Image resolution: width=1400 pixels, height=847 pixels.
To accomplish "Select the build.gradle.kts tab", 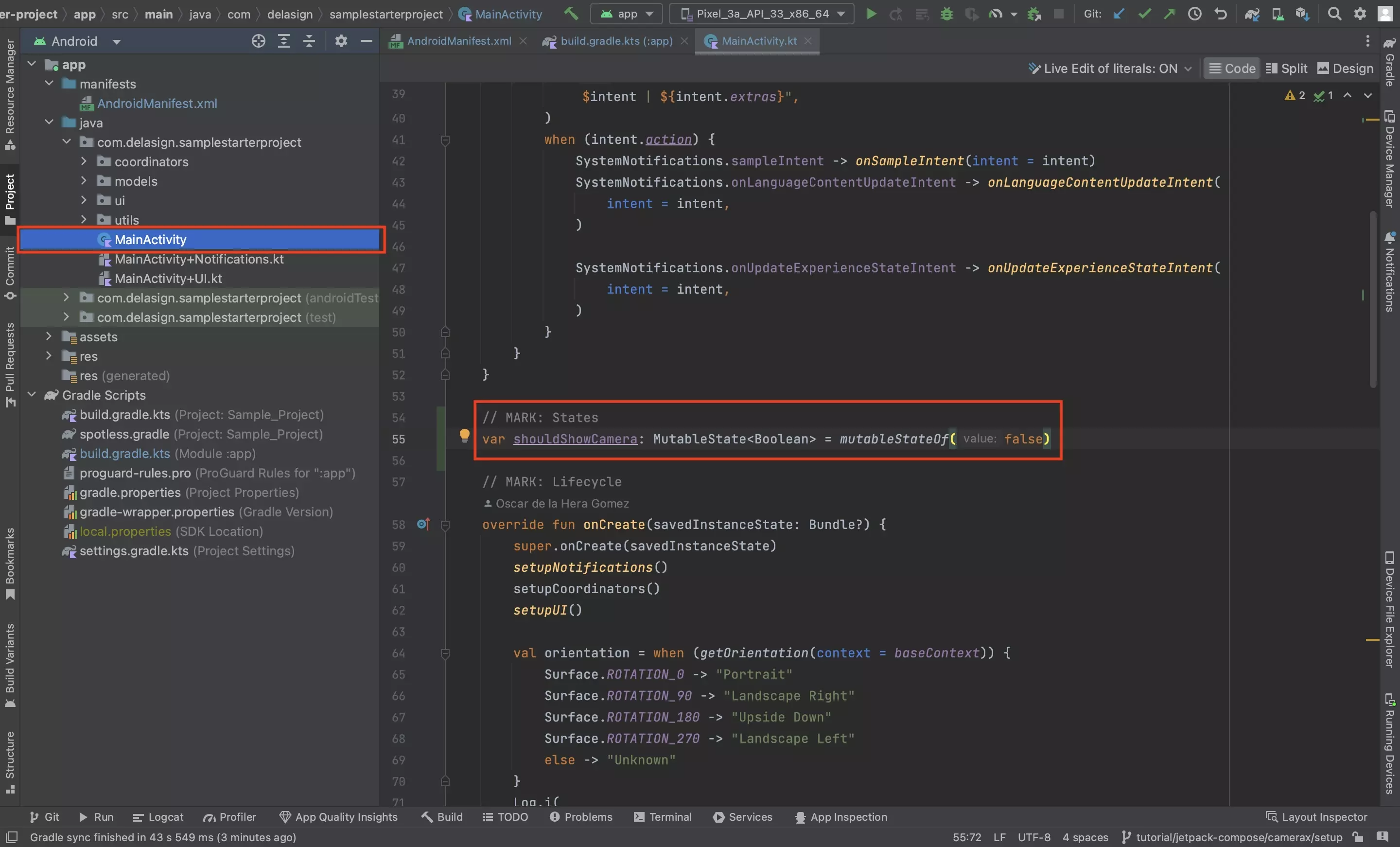I will (x=611, y=40).
